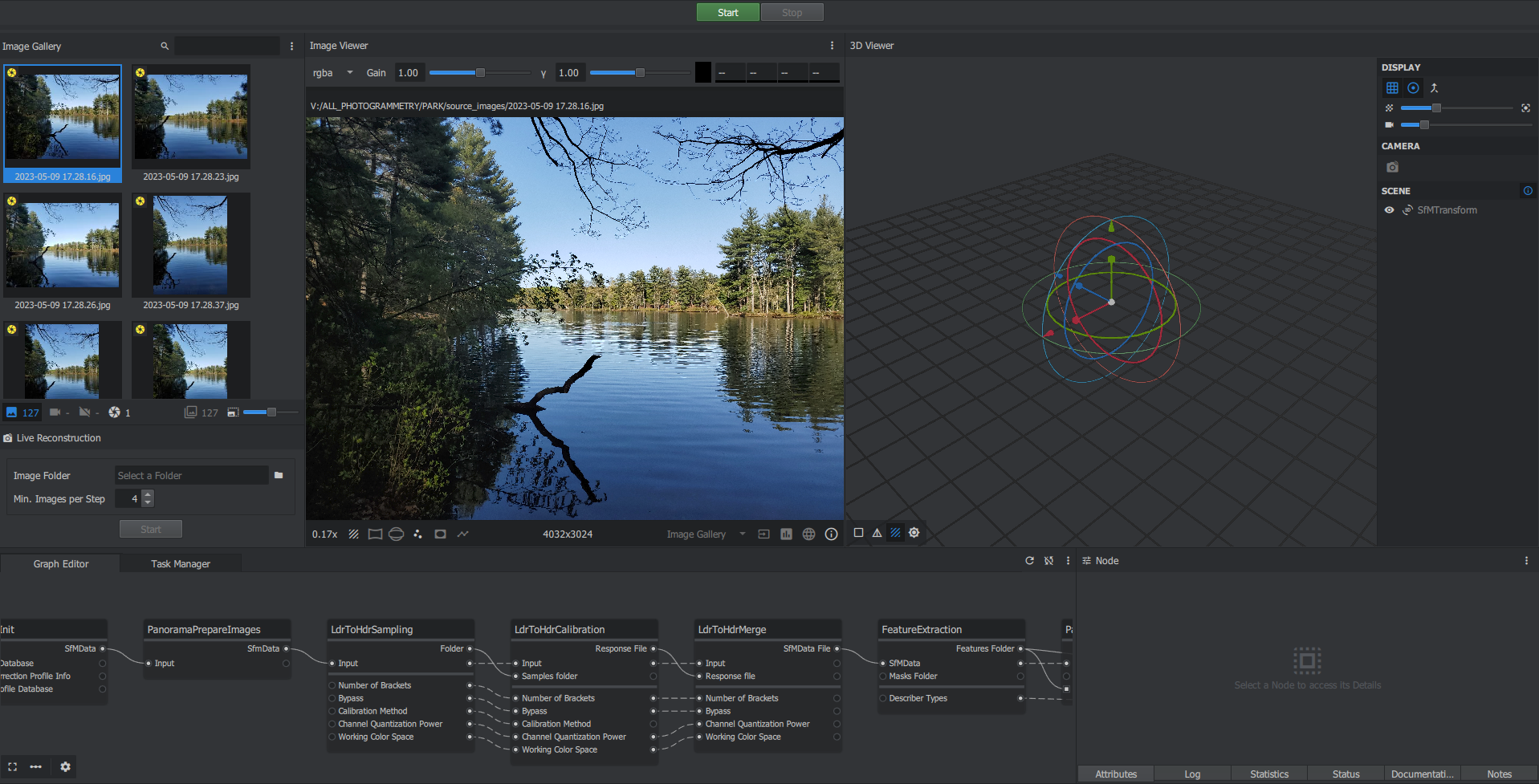Click the estimated cameras video icon
Viewport: 1539px width, 784px height.
55,412
